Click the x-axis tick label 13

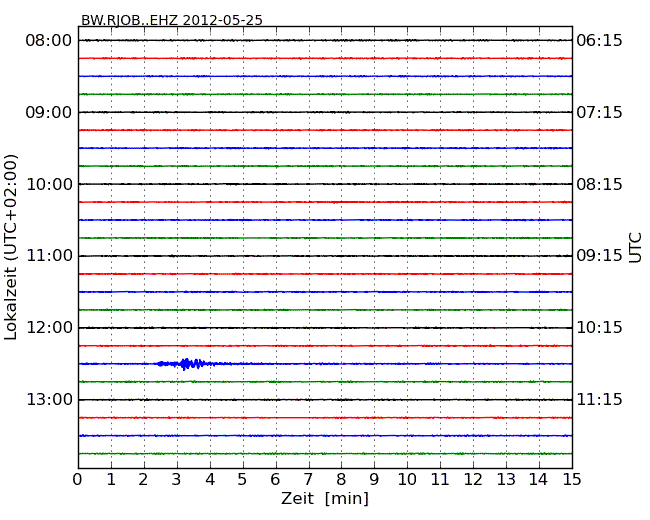[506, 479]
